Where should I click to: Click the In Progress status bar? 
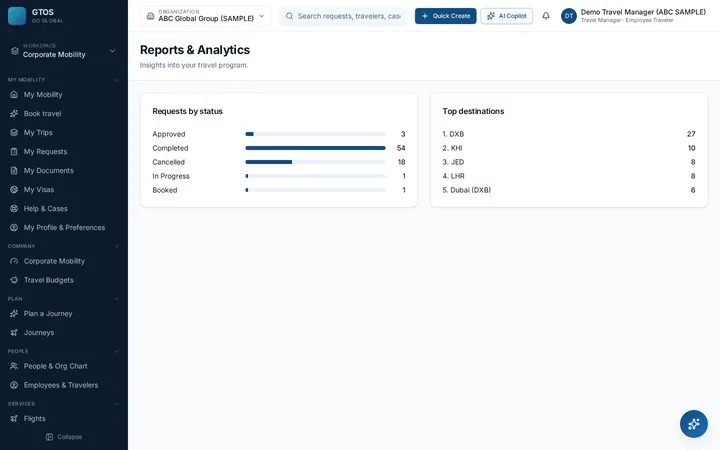pos(315,176)
